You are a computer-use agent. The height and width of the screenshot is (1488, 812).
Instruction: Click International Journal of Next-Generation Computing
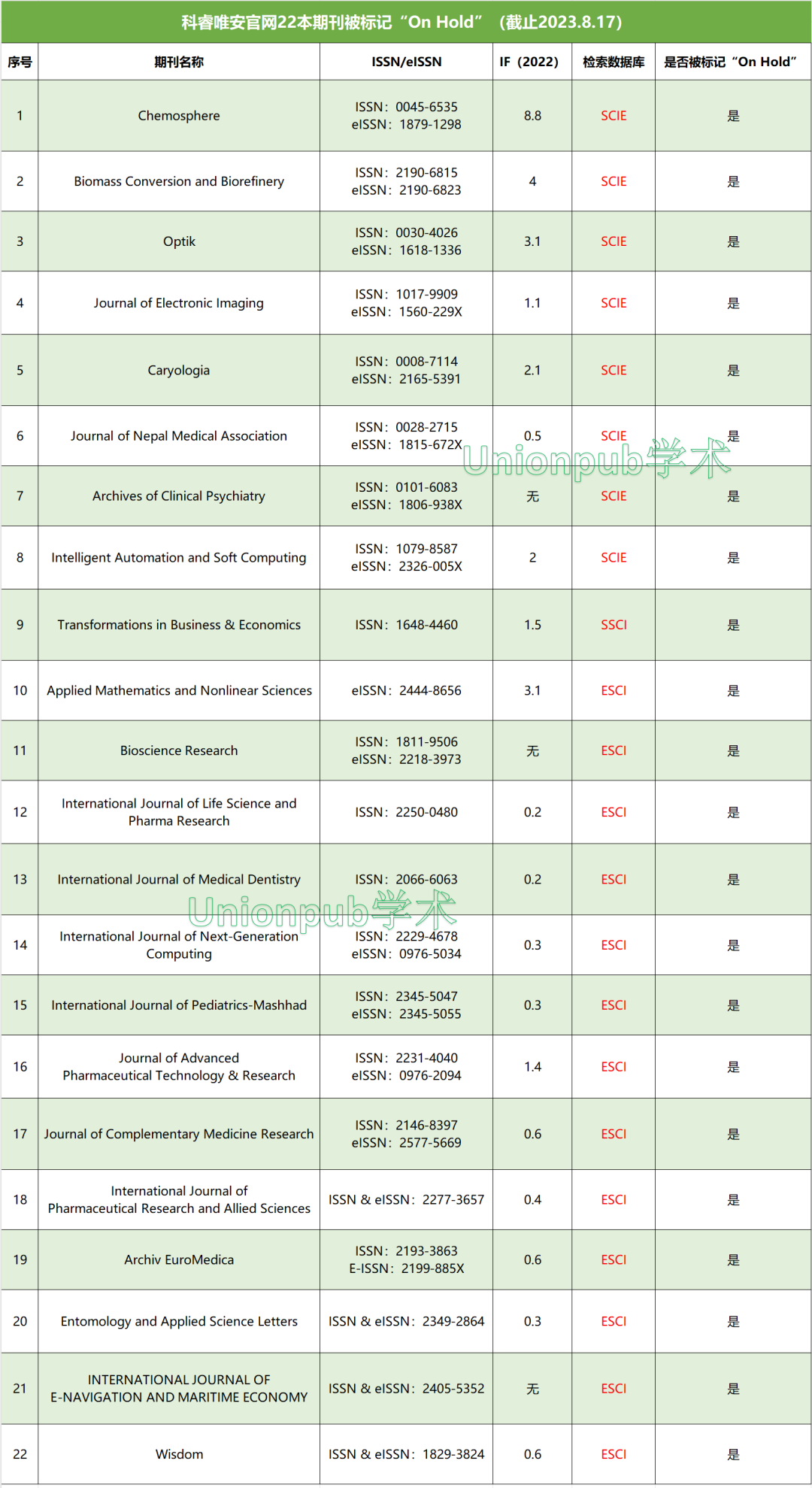tap(179, 945)
